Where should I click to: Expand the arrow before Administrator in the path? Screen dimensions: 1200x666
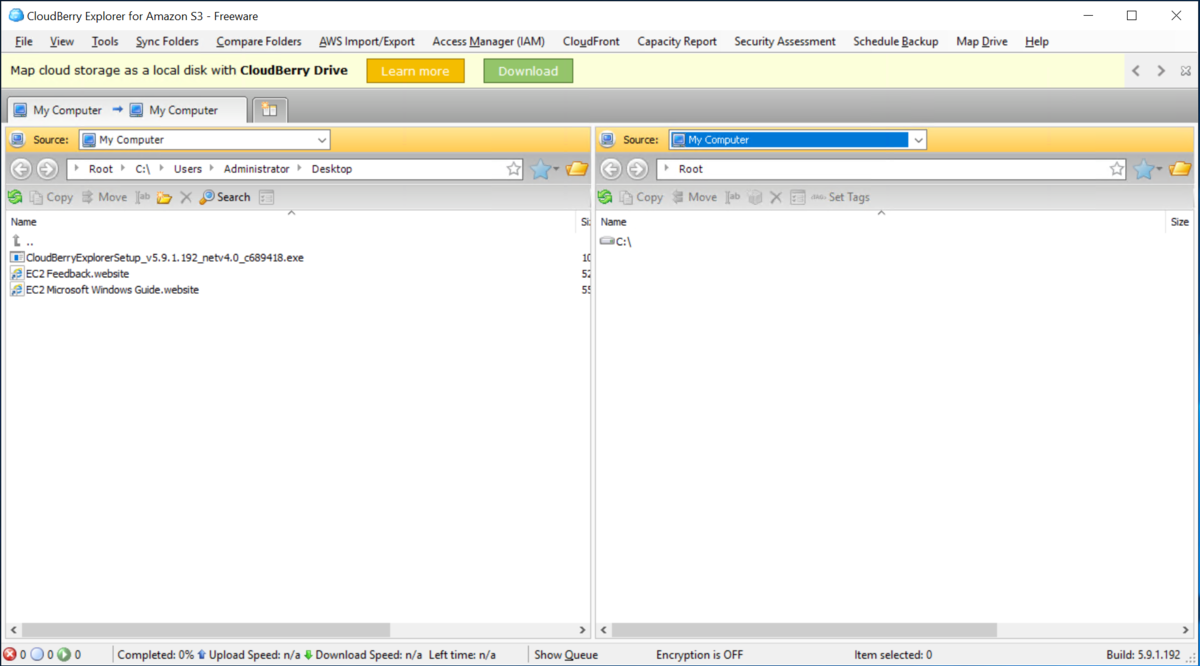tap(212, 169)
